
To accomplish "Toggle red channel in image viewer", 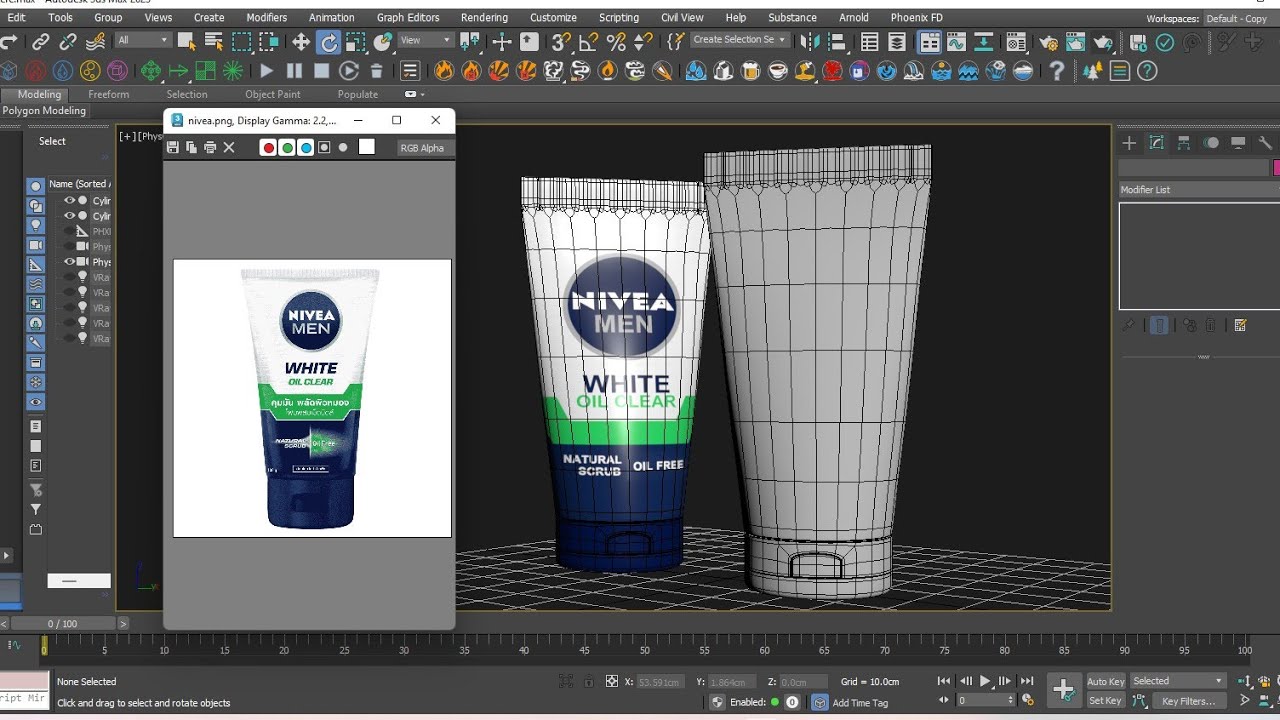I will click(268, 147).
